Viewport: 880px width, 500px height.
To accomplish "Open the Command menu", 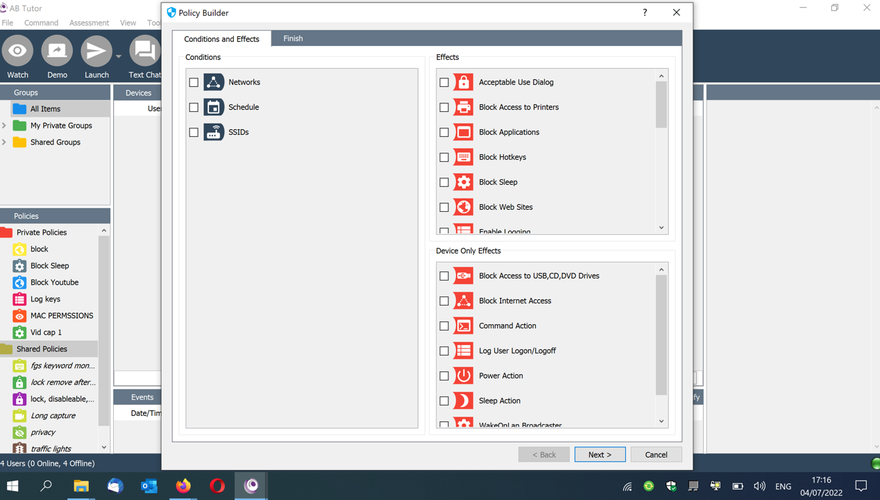I will pyautogui.click(x=41, y=23).
